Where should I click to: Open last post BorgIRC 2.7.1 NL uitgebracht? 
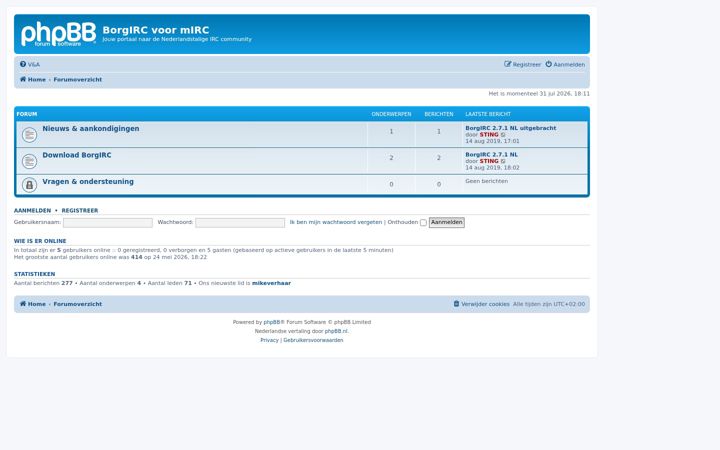(x=511, y=128)
